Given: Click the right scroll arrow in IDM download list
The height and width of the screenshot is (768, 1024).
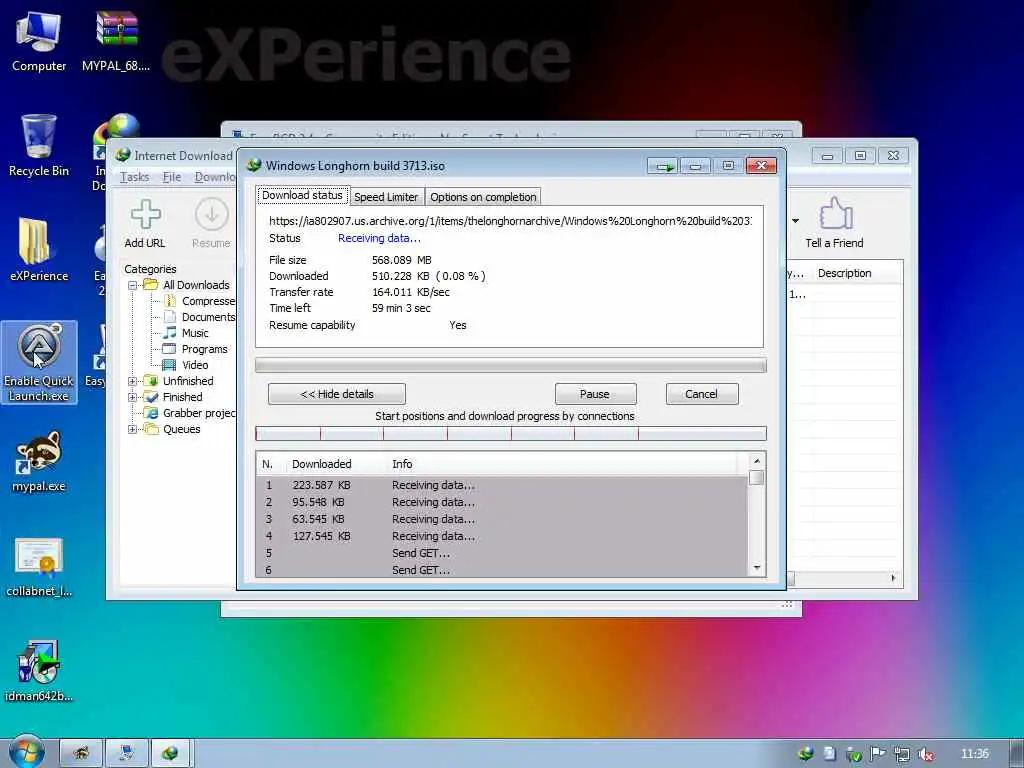Looking at the screenshot, I should pyautogui.click(x=893, y=578).
